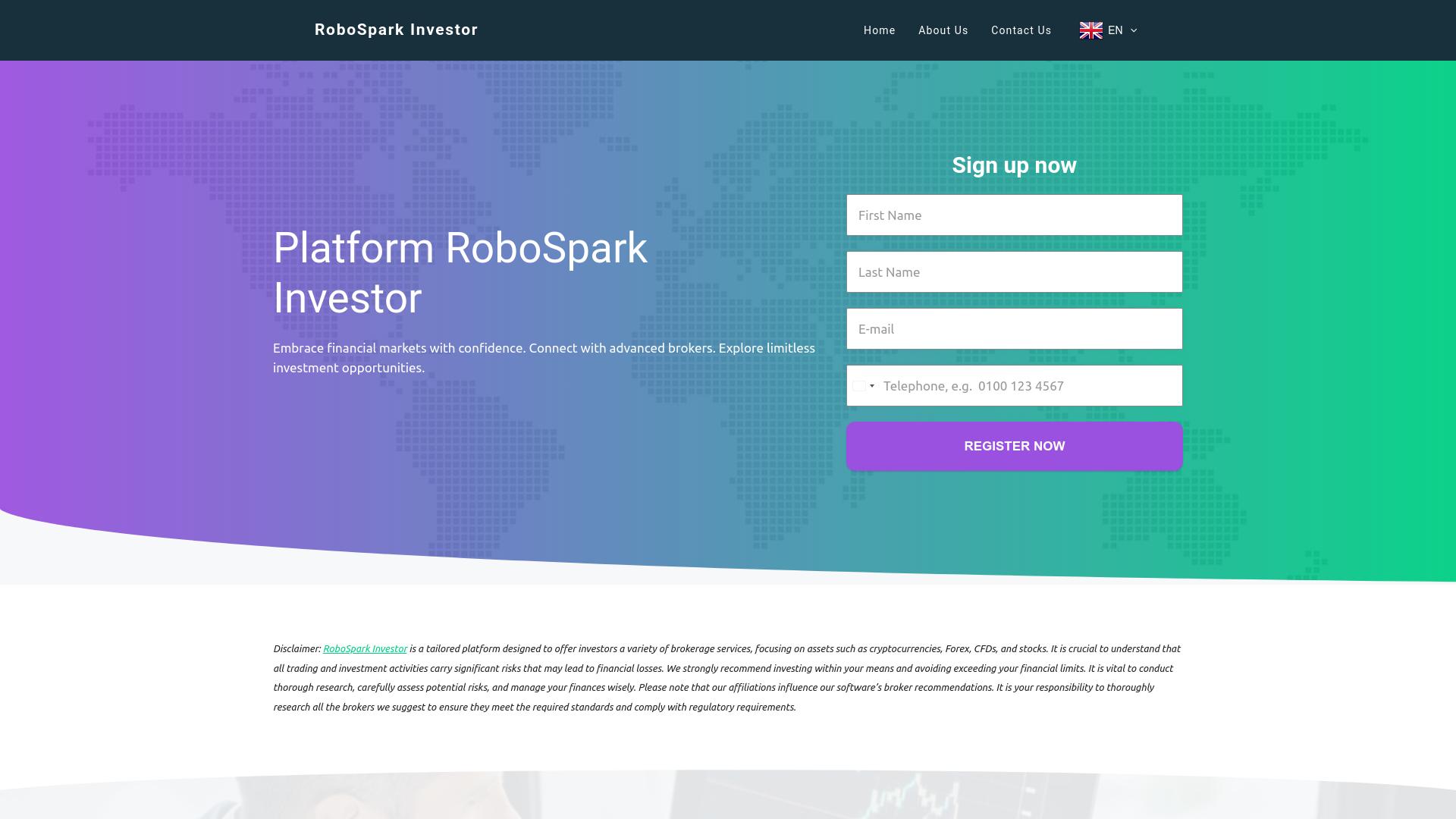Click the EN language label
This screenshot has width=1456, height=819.
pyautogui.click(x=1115, y=30)
